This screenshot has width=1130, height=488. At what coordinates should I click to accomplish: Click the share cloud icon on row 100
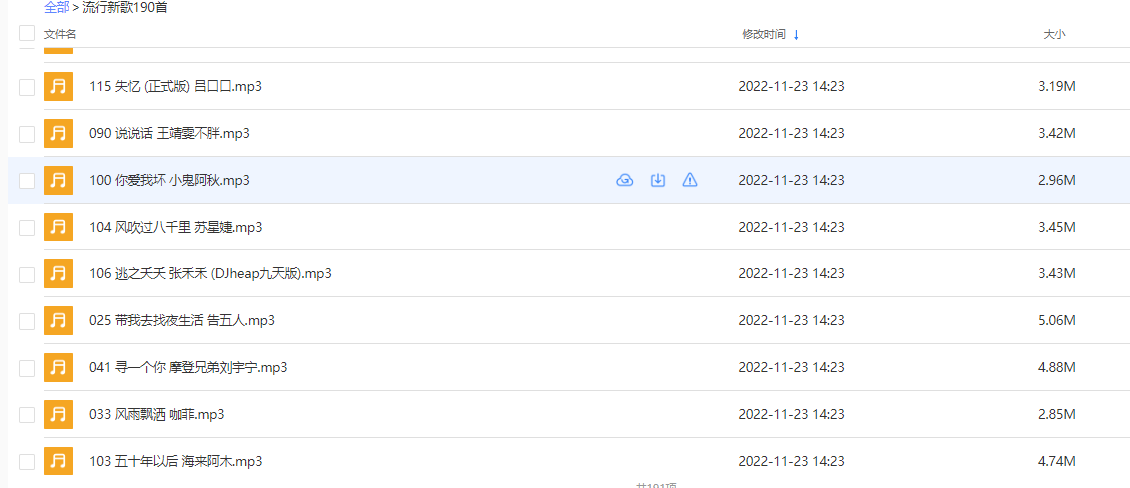625,180
